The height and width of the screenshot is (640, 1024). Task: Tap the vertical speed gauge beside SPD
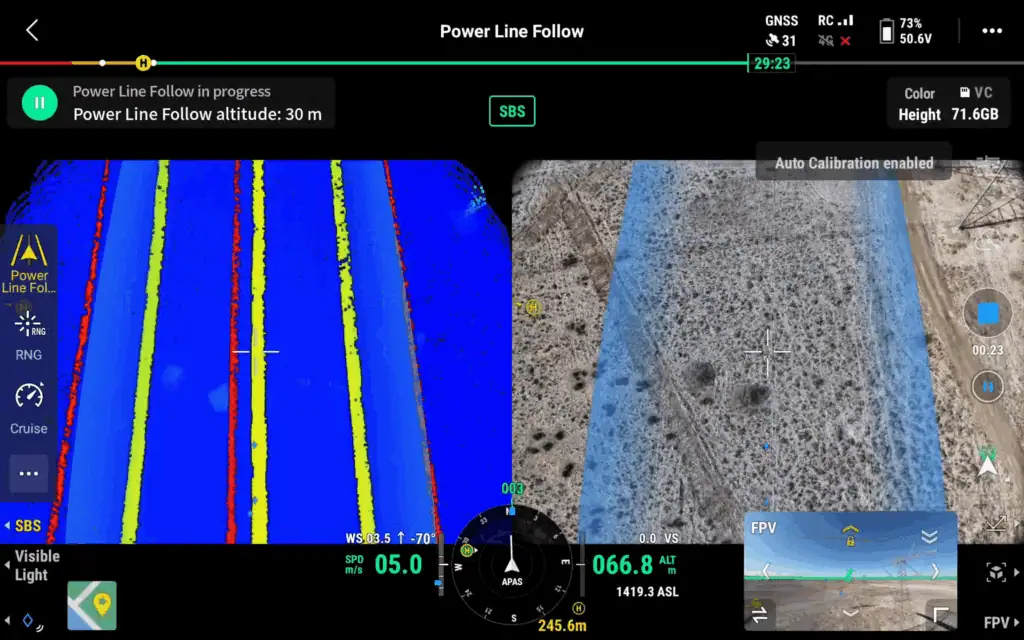click(x=442, y=565)
